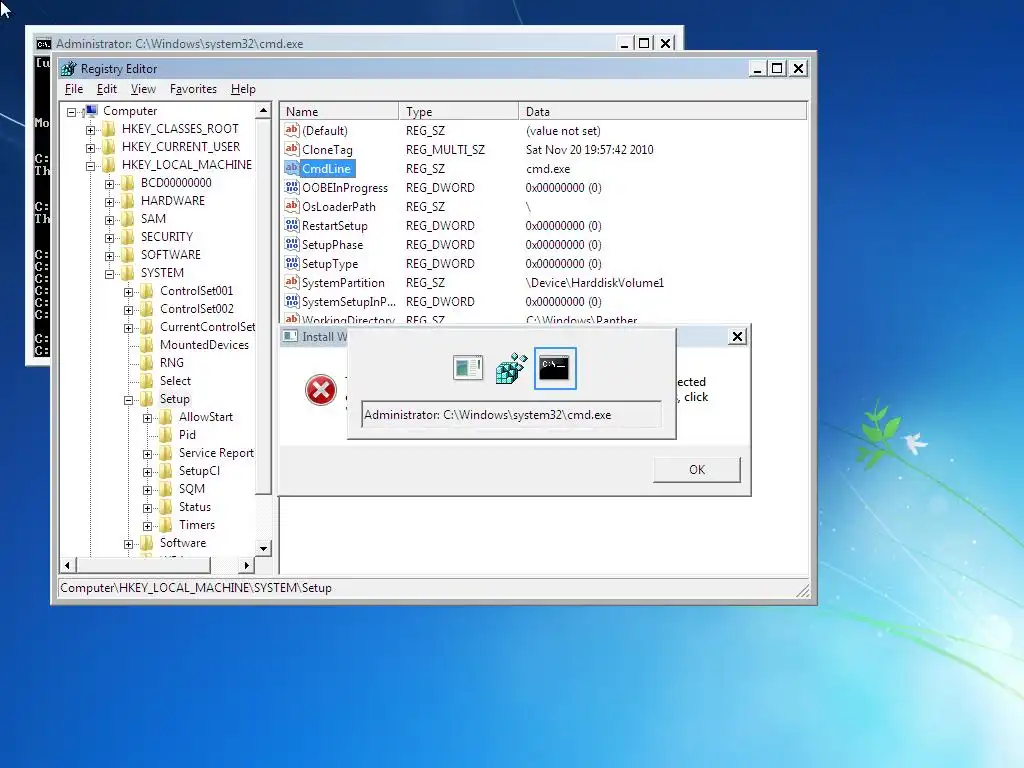
Task: Open the Edit menu
Action: 106,89
